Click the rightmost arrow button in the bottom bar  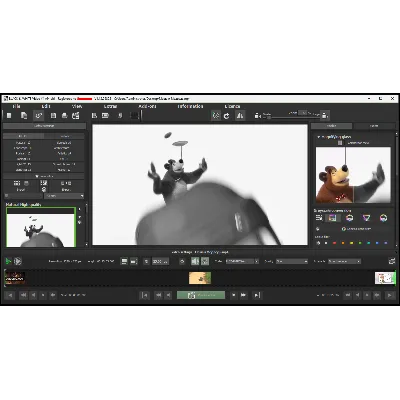pos(390,295)
